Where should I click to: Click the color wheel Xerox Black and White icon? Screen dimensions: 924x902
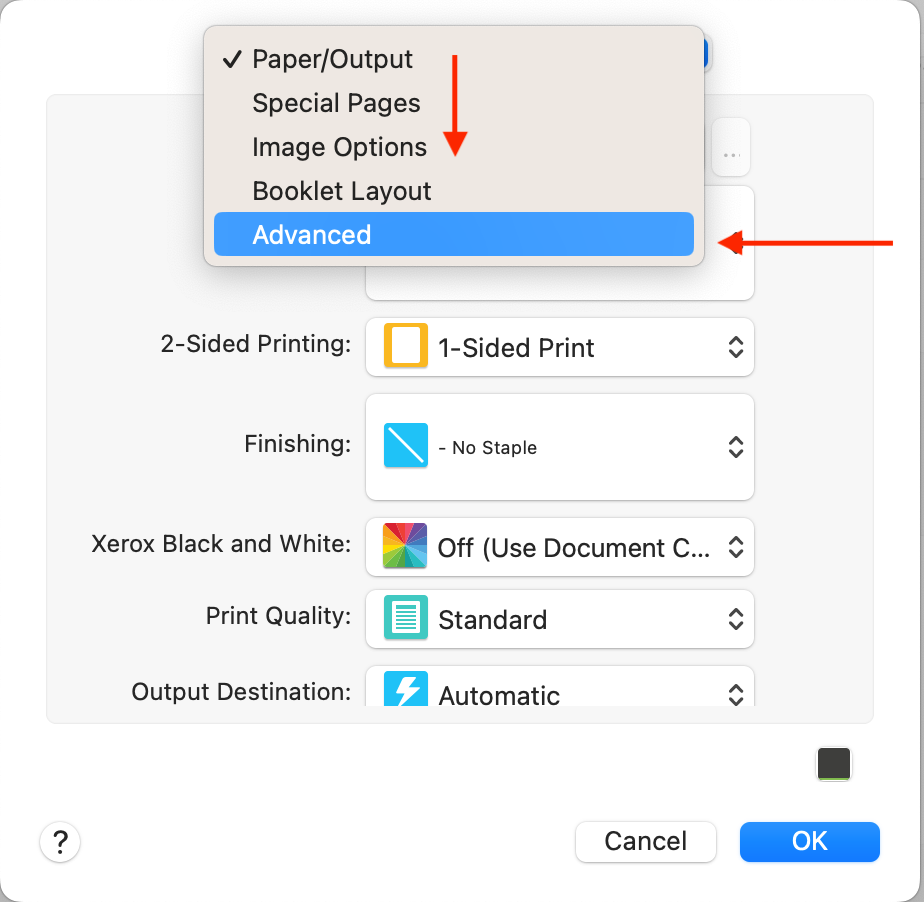(x=404, y=547)
